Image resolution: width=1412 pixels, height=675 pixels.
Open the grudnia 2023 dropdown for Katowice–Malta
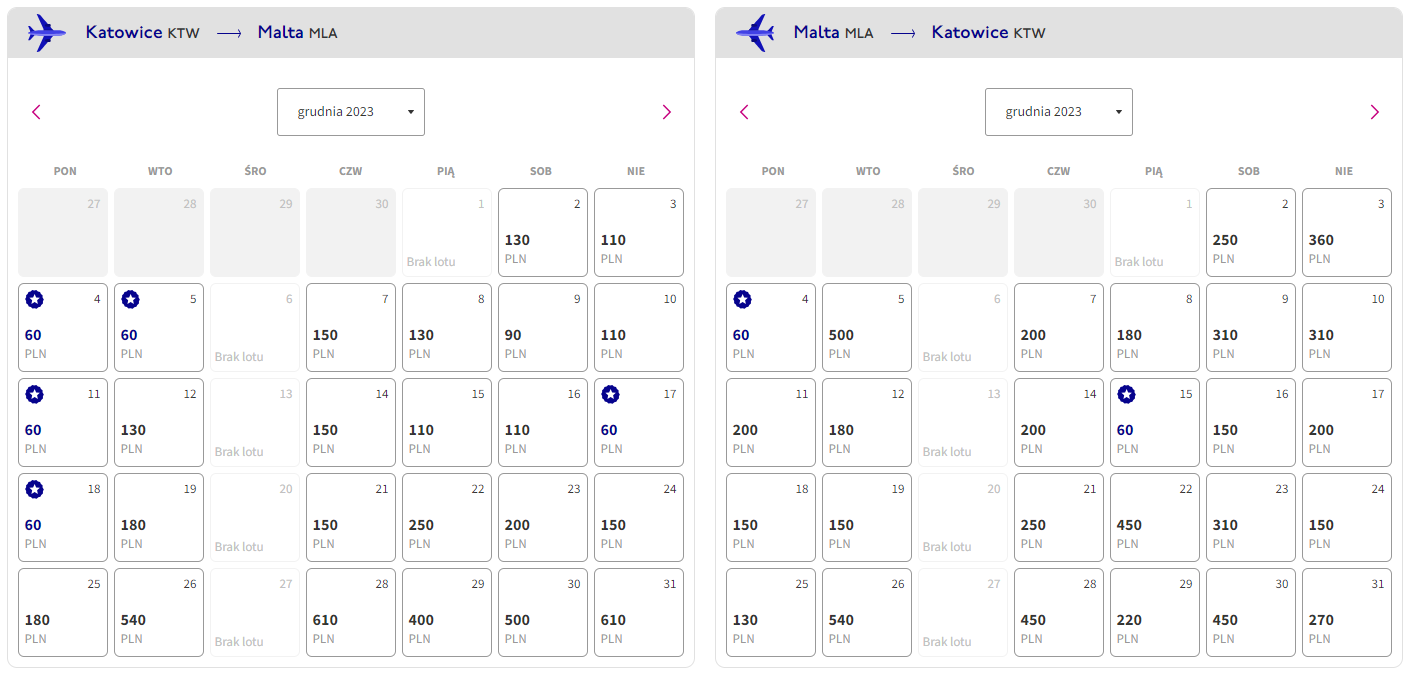351,112
